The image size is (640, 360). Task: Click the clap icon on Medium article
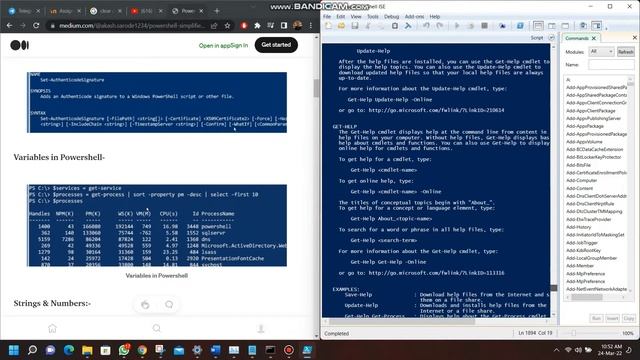[x=145, y=304]
